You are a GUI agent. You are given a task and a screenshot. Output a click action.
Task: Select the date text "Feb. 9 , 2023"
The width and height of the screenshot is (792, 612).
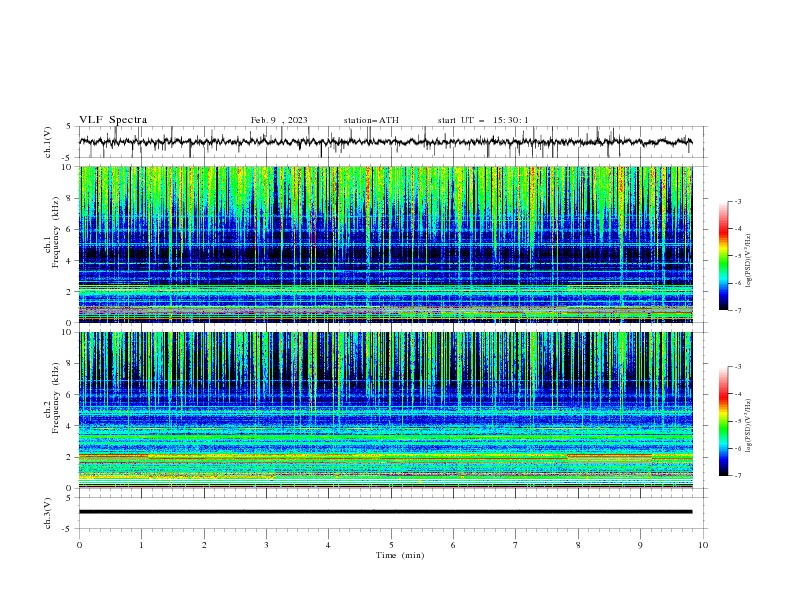click(x=279, y=120)
